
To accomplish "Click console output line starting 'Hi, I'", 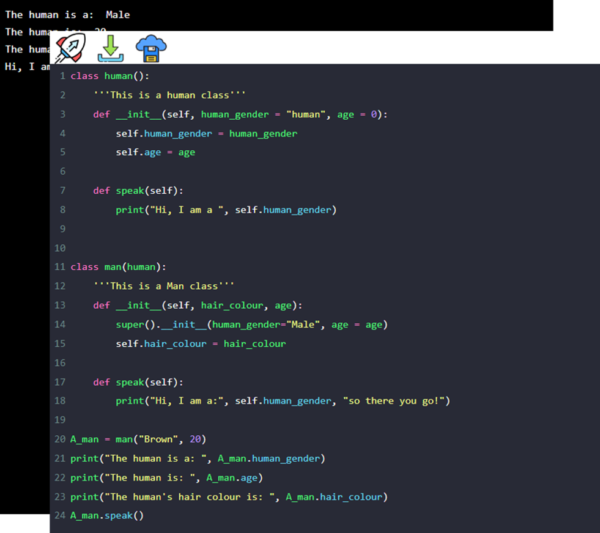I will tap(27, 67).
